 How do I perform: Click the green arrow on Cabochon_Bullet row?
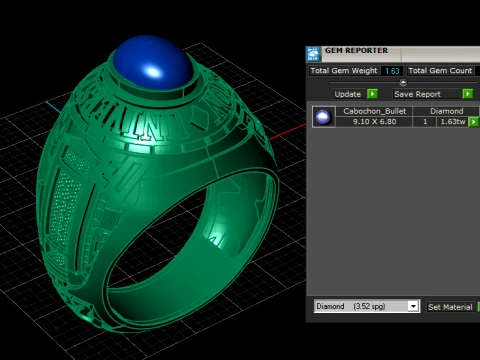[474, 122]
